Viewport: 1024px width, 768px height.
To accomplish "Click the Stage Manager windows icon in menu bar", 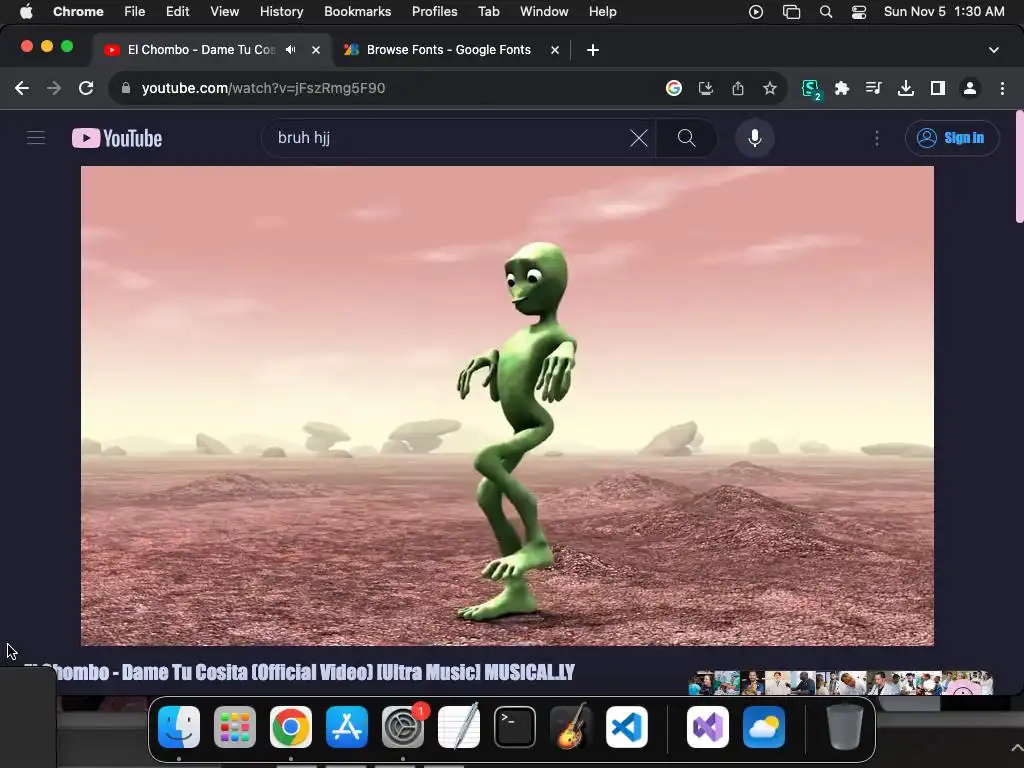I will click(x=791, y=12).
